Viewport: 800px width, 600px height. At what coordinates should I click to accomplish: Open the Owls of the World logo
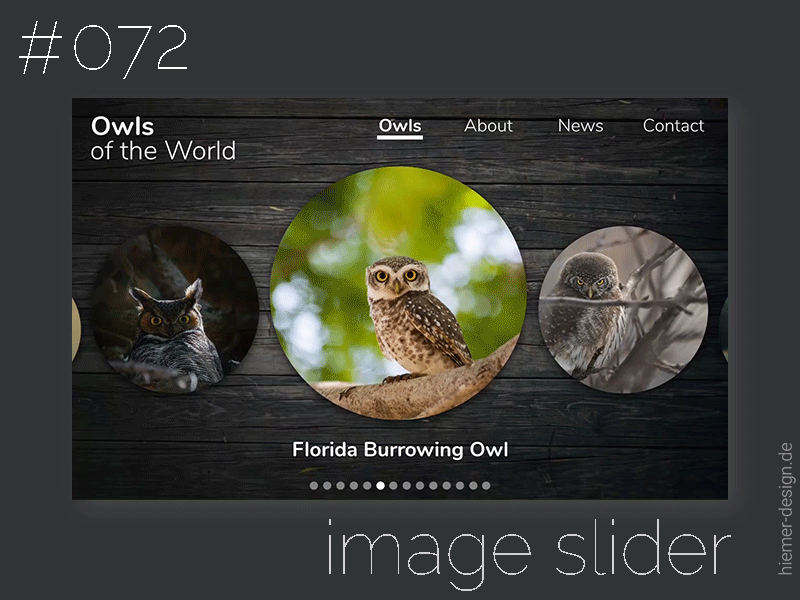pyautogui.click(x=163, y=138)
